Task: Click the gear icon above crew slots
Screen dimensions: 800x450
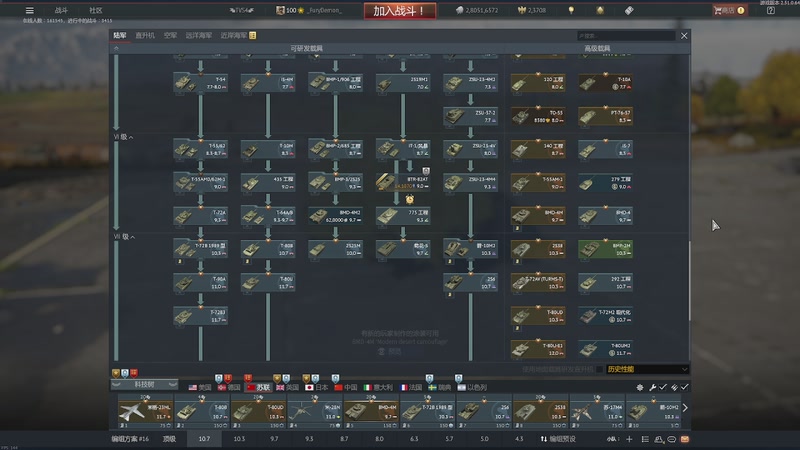Action: coord(640,388)
